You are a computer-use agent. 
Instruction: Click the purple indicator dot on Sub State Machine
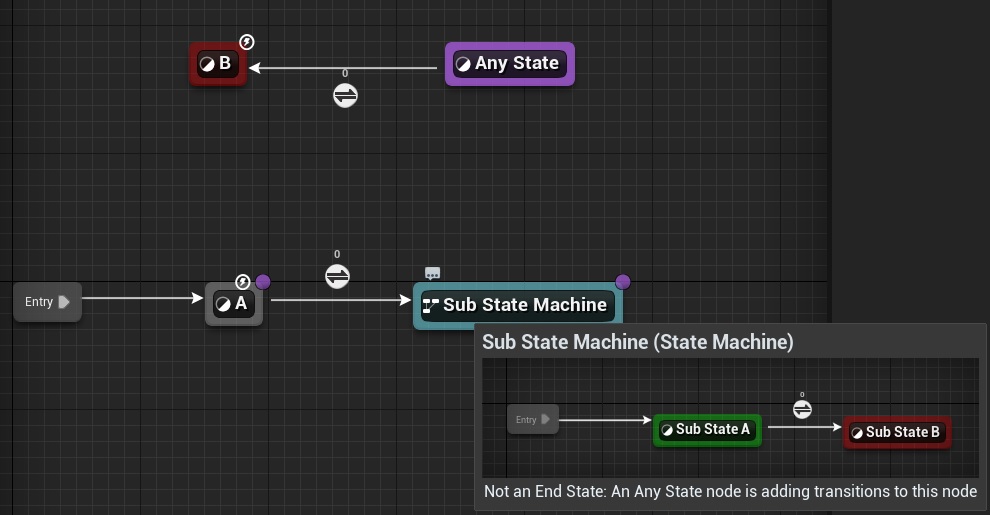[622, 282]
